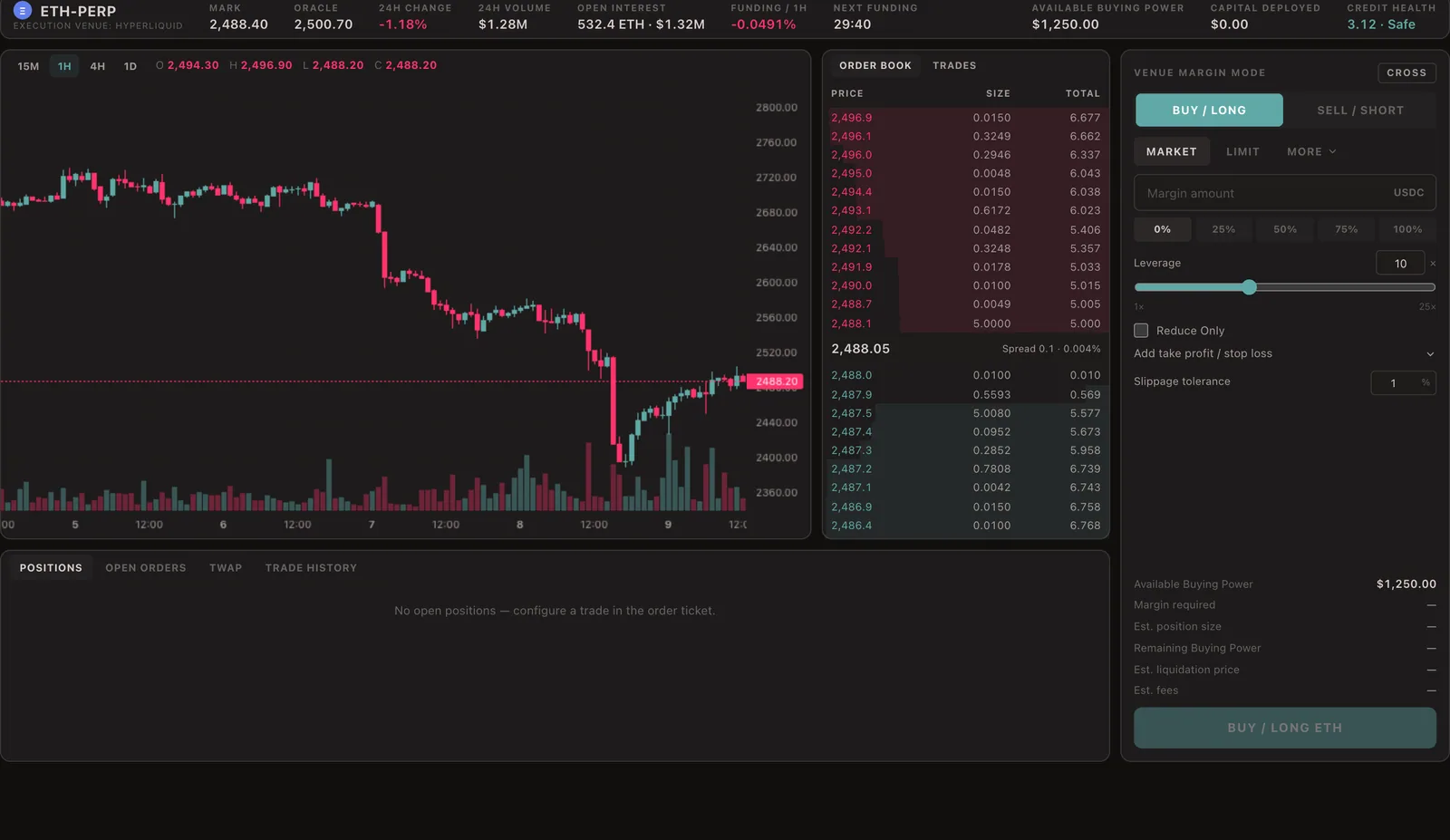This screenshot has height=840, width=1450.
Task: Open the Order Book tab
Action: pyautogui.click(x=875, y=65)
